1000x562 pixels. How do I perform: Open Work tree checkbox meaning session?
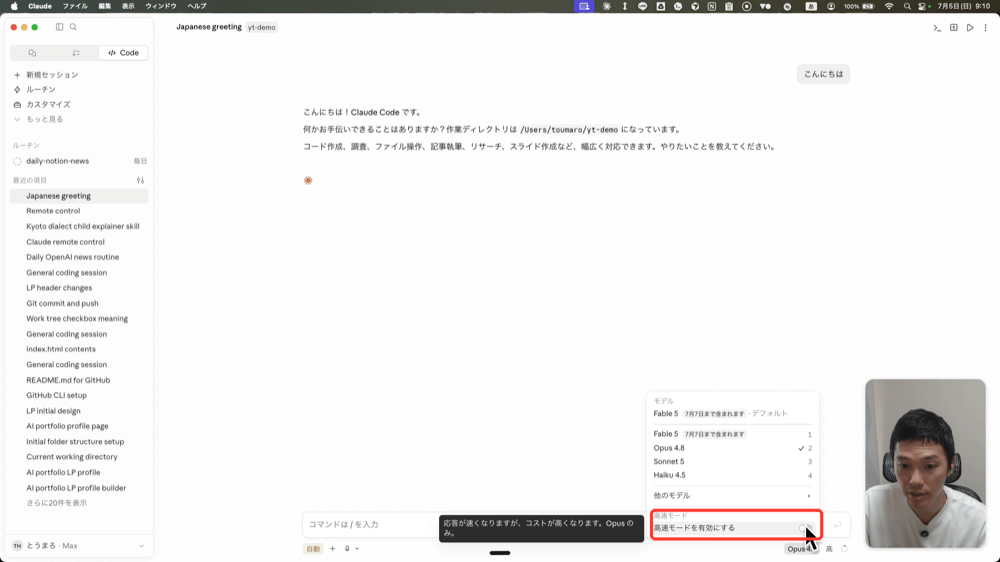[x=79, y=318]
